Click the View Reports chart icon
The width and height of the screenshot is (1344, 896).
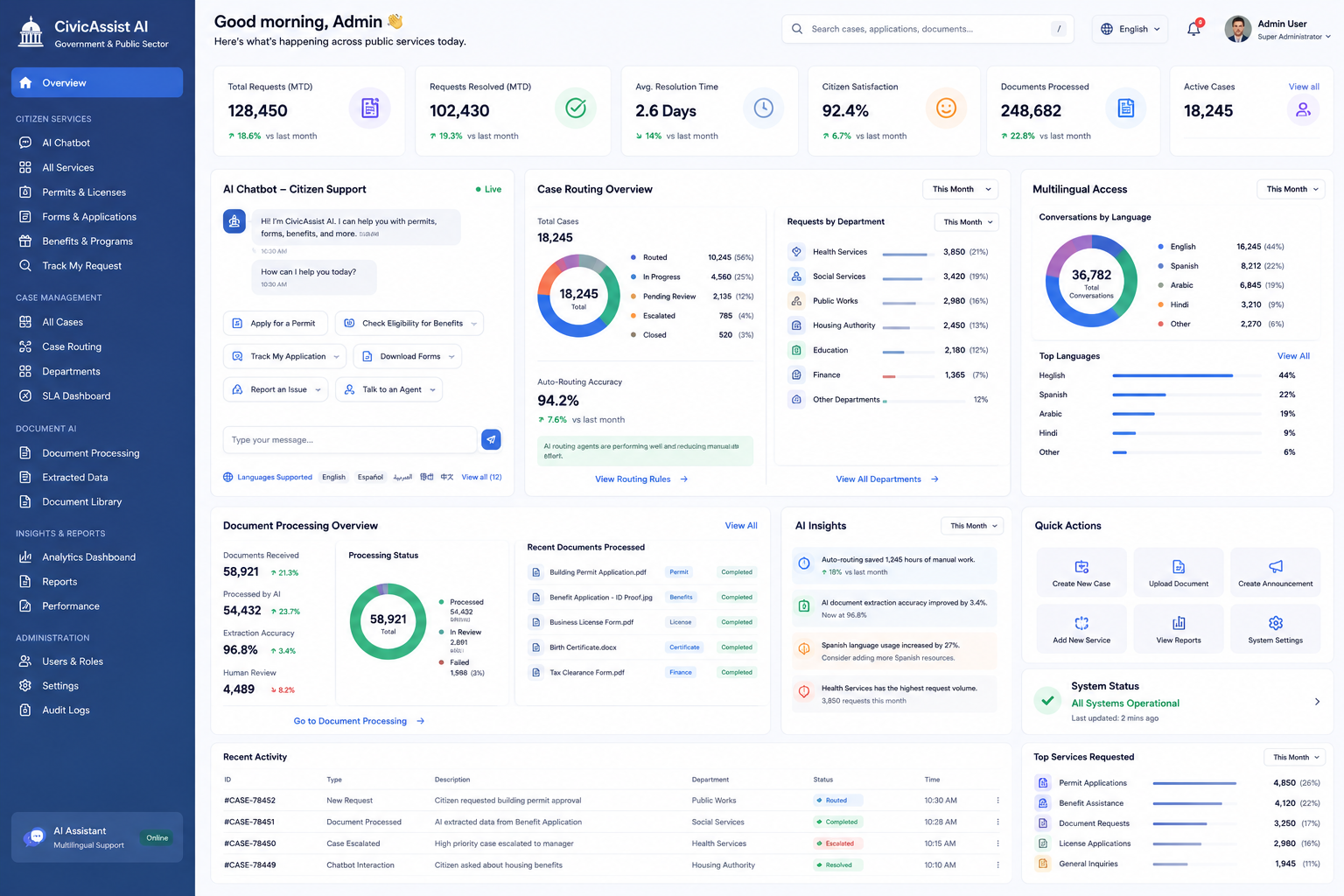pyautogui.click(x=1179, y=623)
